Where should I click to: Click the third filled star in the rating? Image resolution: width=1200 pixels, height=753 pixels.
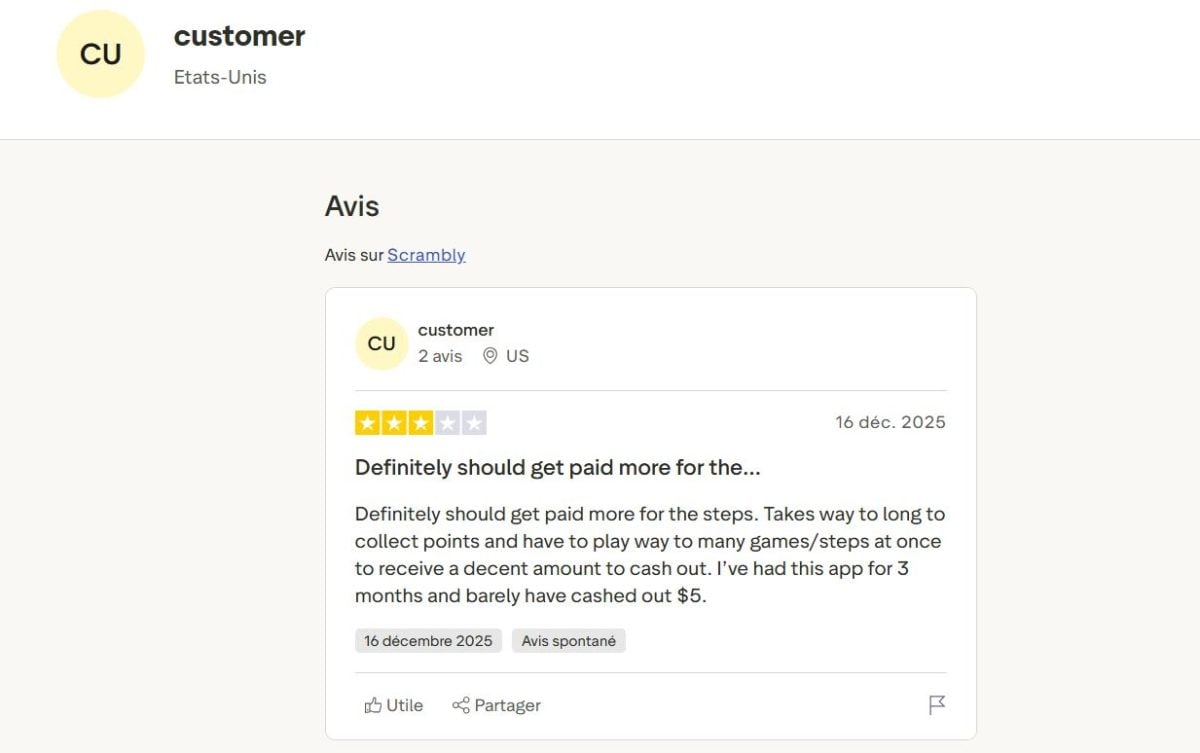420,422
